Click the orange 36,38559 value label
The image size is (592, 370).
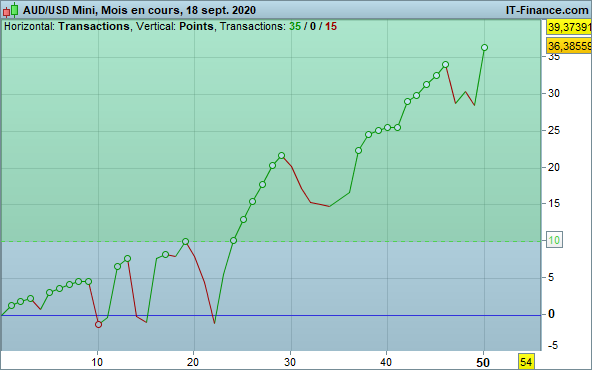569,46
